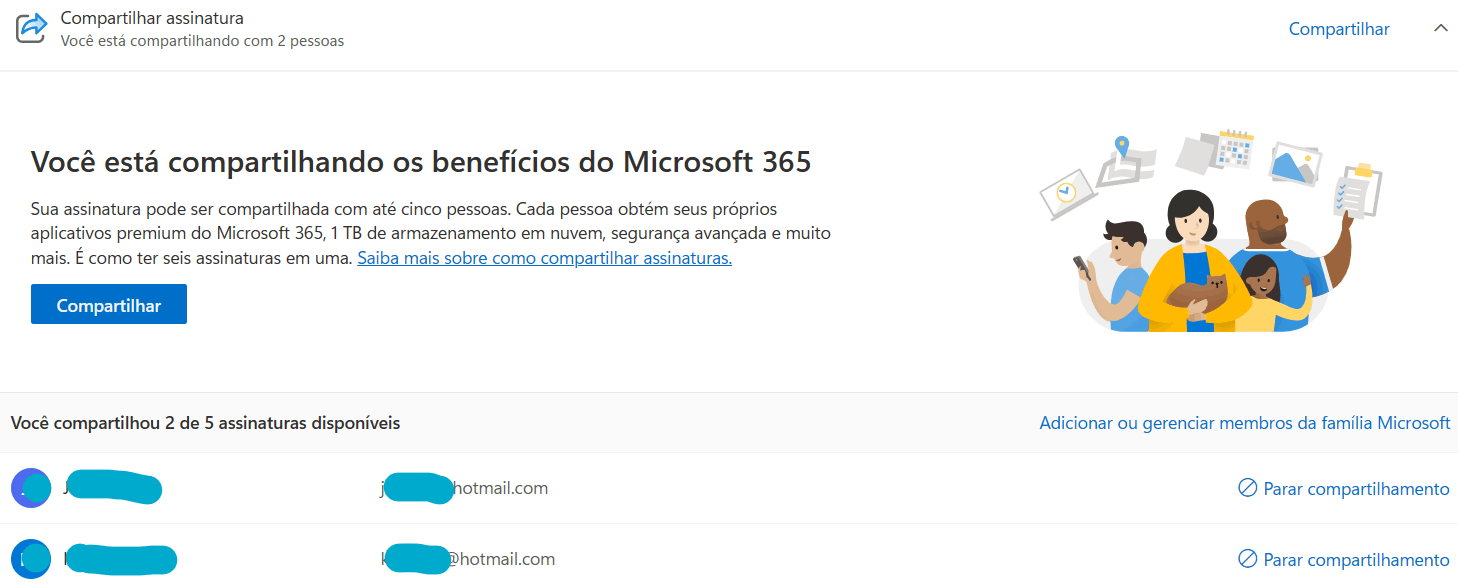Click the stop icon for the second member
This screenshot has height=587, width=1458.
click(x=1247, y=559)
